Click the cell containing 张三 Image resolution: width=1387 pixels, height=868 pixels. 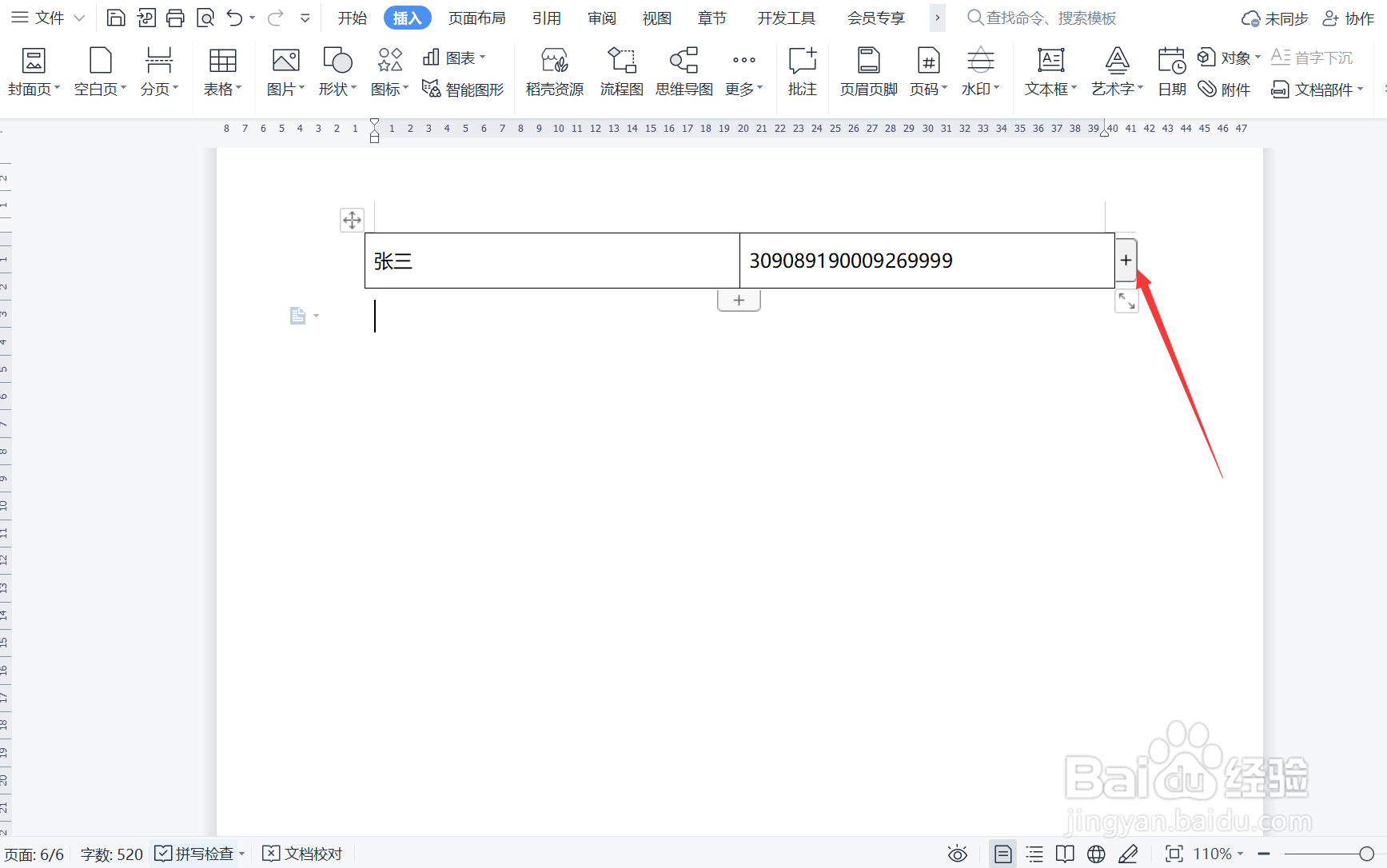pos(552,261)
